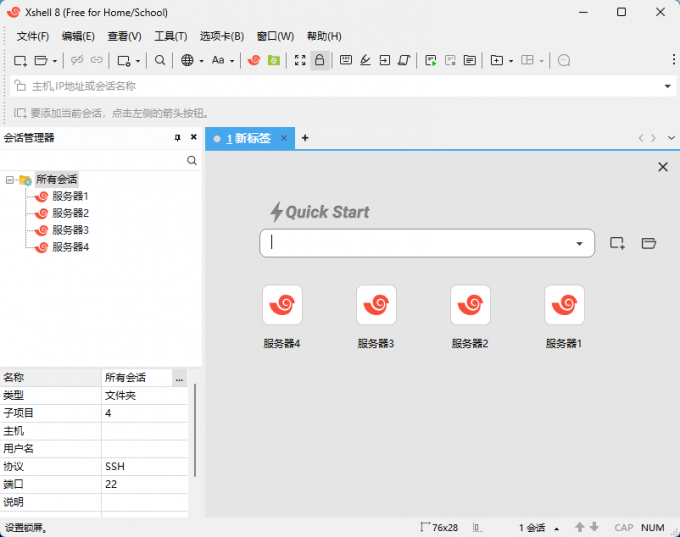The width and height of the screenshot is (680, 537).
Task: Select 服务器3 in session tree
Action: (70, 230)
